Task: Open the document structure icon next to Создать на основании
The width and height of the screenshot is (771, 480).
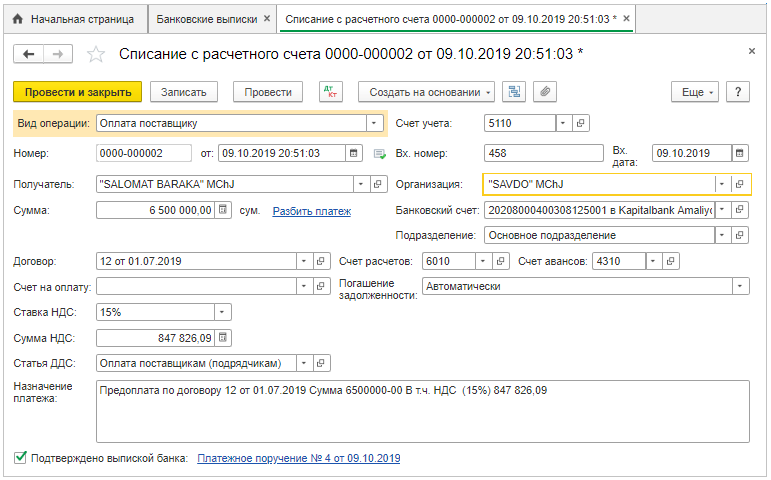Action: (x=514, y=92)
